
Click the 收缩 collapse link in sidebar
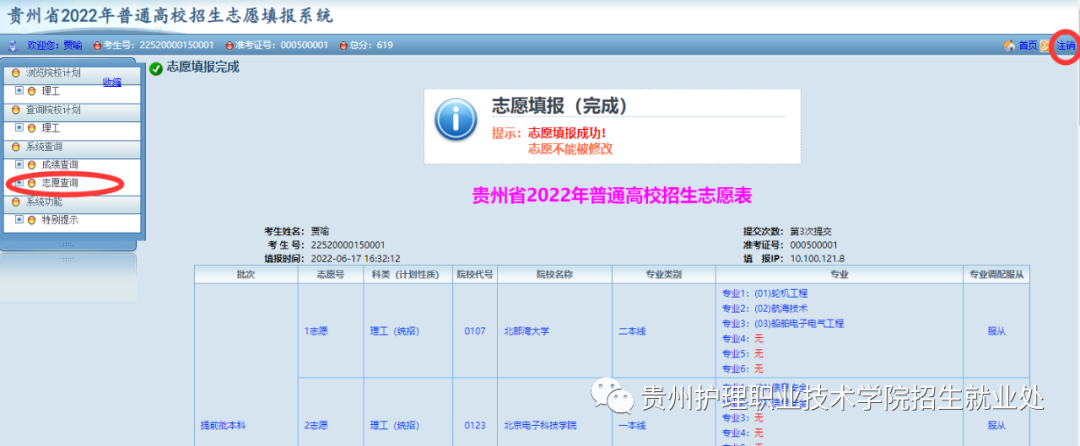112,82
